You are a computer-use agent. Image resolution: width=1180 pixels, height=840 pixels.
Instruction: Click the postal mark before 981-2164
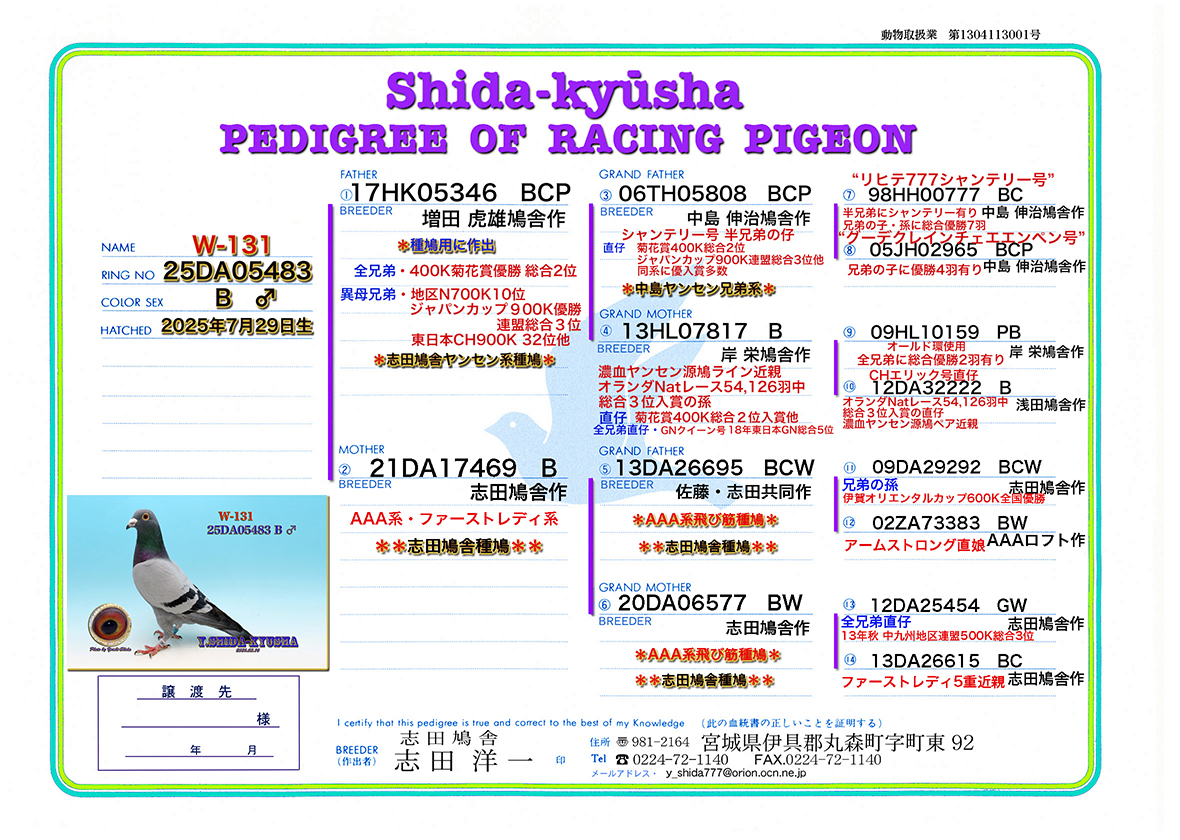click(x=624, y=743)
